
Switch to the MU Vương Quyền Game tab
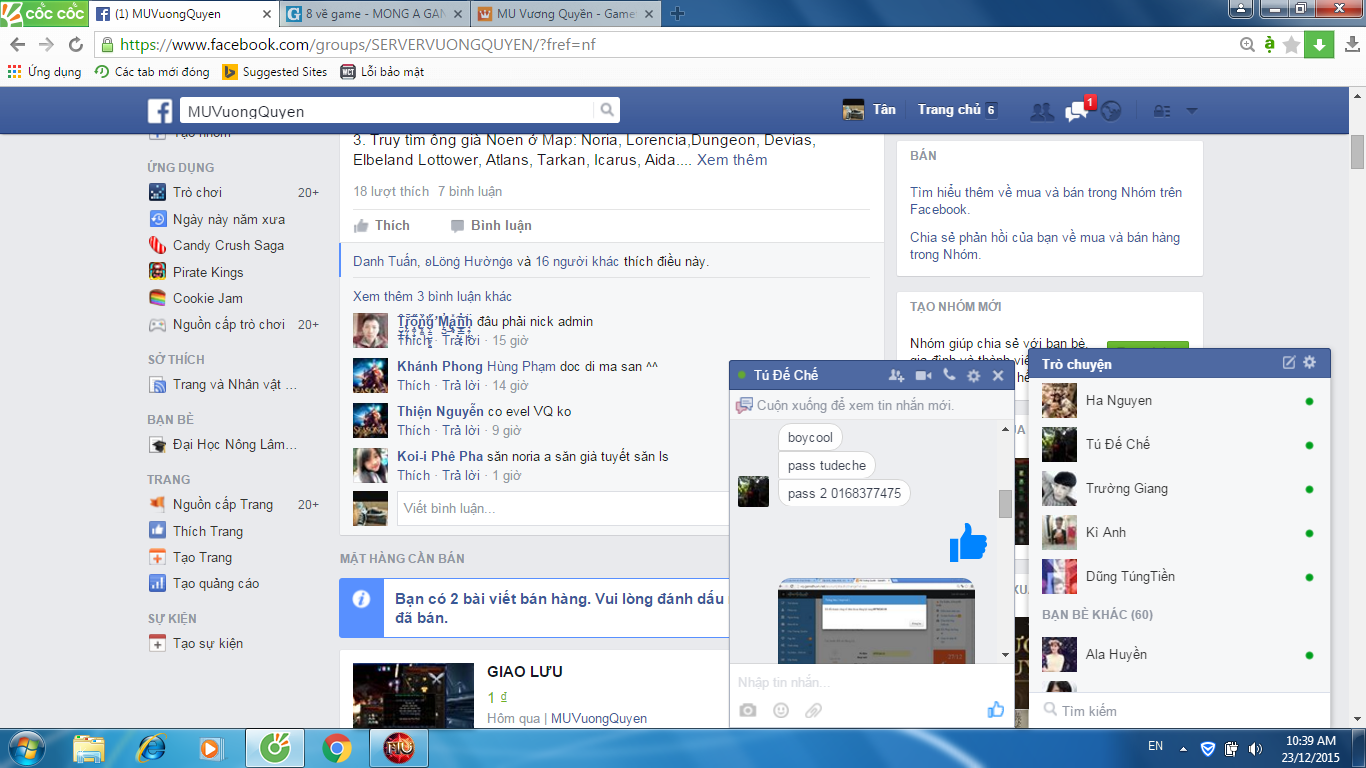click(x=563, y=14)
